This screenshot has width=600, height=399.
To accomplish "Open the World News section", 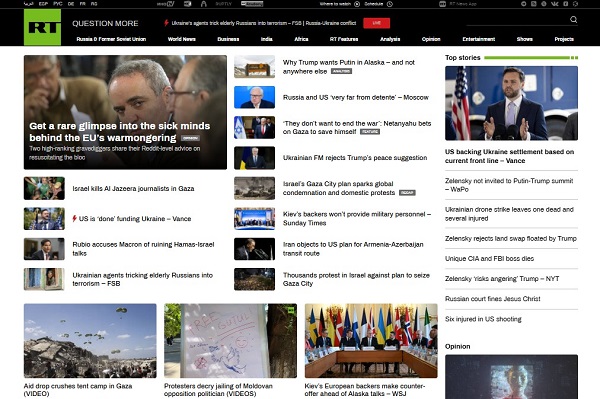I will click(182, 39).
